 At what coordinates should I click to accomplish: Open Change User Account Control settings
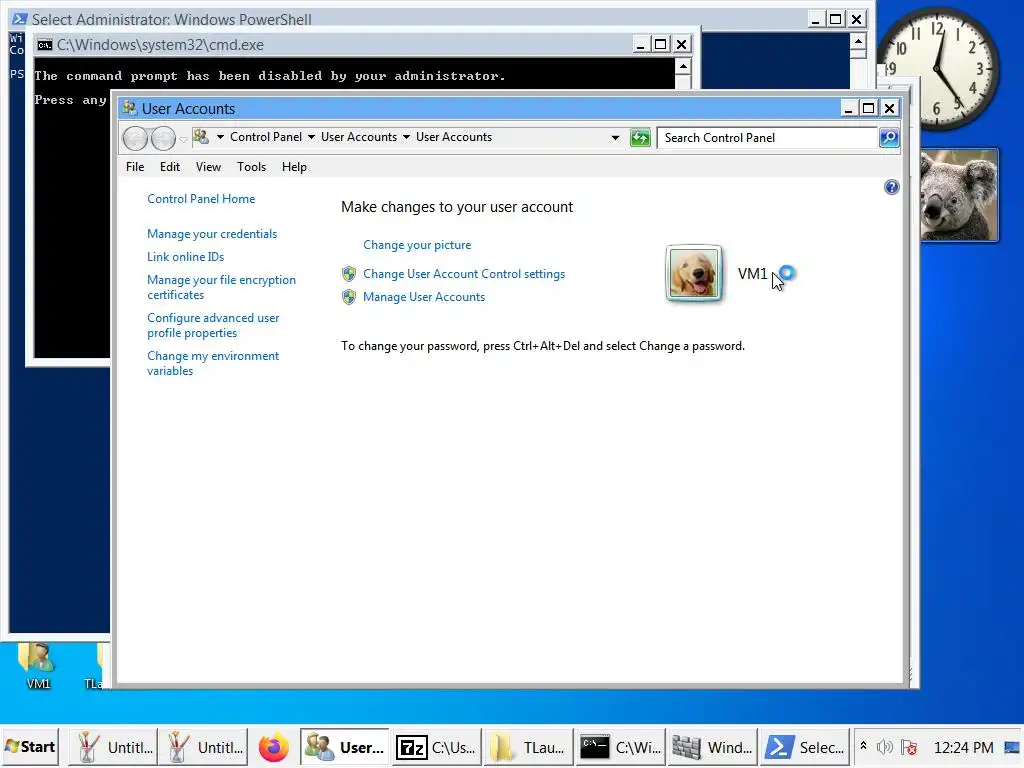464,274
